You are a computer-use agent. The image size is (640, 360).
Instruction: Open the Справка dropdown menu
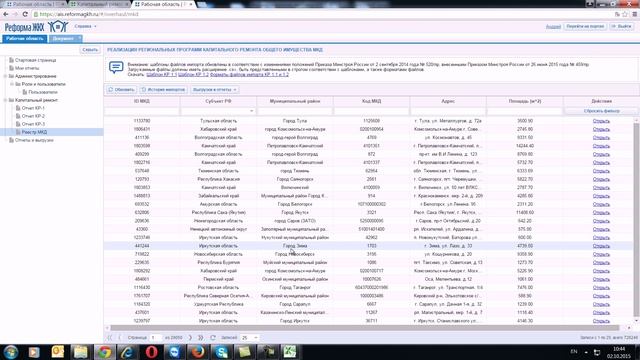point(86,26)
